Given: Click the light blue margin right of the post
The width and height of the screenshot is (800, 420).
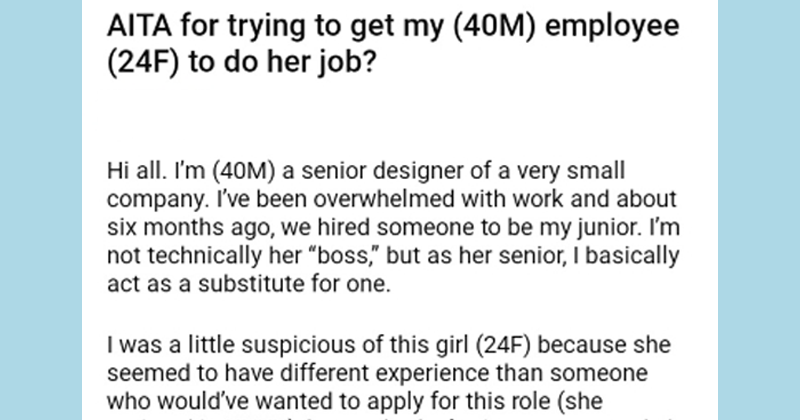Looking at the screenshot, I should [759, 210].
